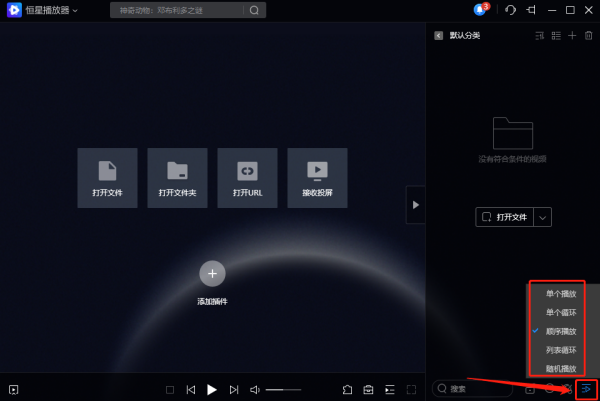The image size is (600, 401).
Task: Click the 打开URL tile
Action: point(248,178)
